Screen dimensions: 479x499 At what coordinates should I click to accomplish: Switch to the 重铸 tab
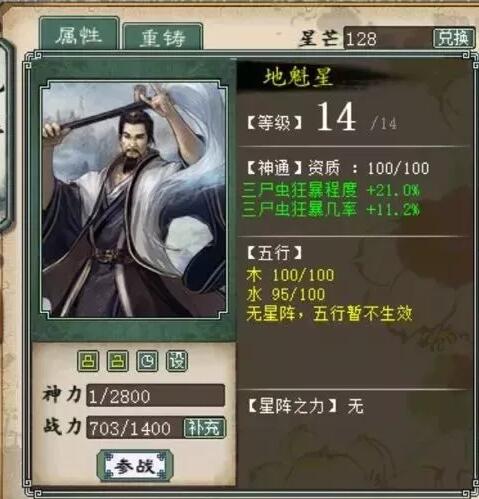[x=163, y=38]
